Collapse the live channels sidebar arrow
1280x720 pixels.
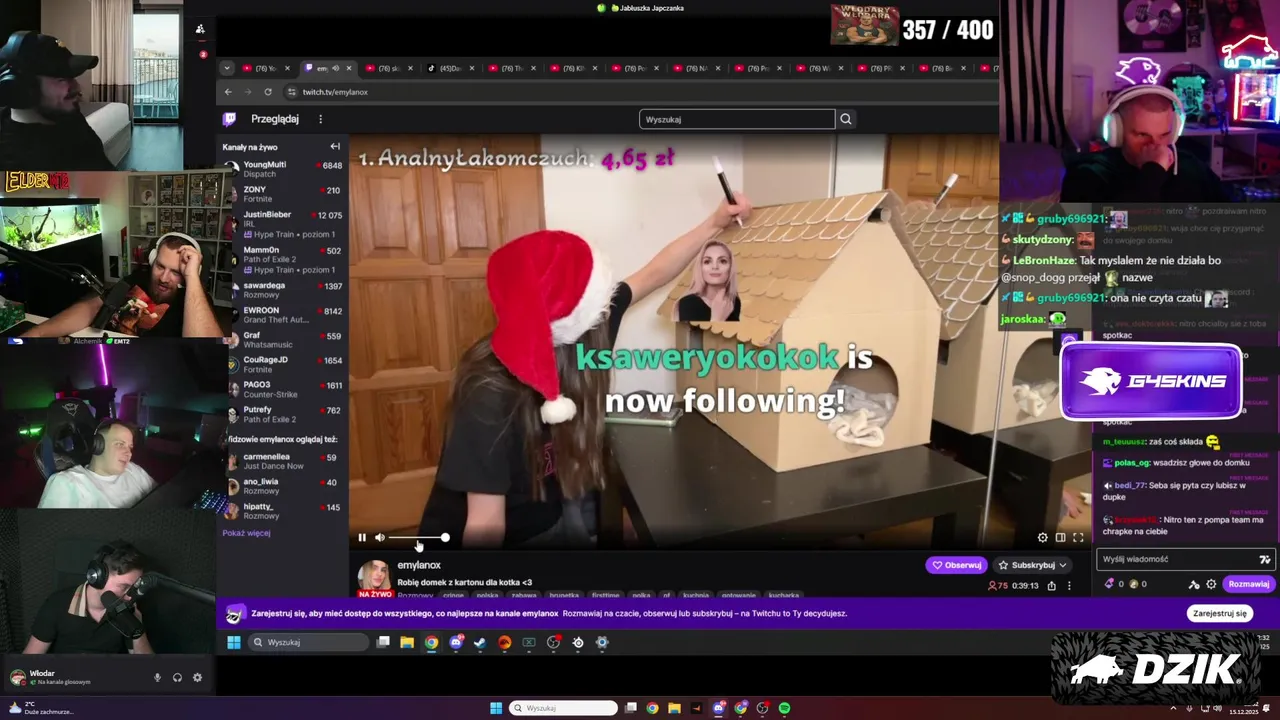point(335,146)
